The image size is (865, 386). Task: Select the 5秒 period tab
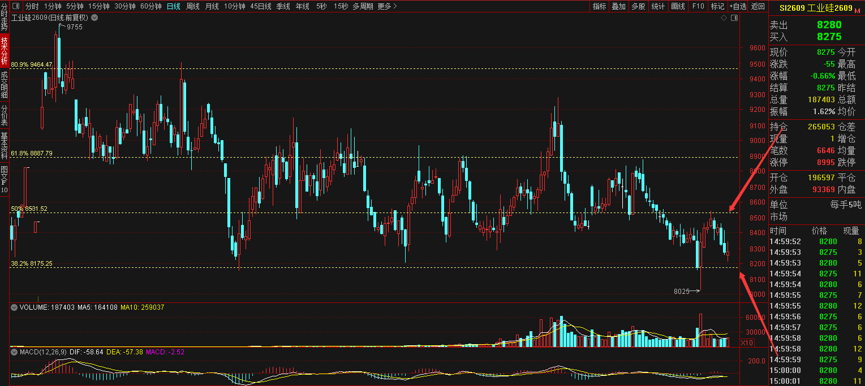tap(321, 7)
